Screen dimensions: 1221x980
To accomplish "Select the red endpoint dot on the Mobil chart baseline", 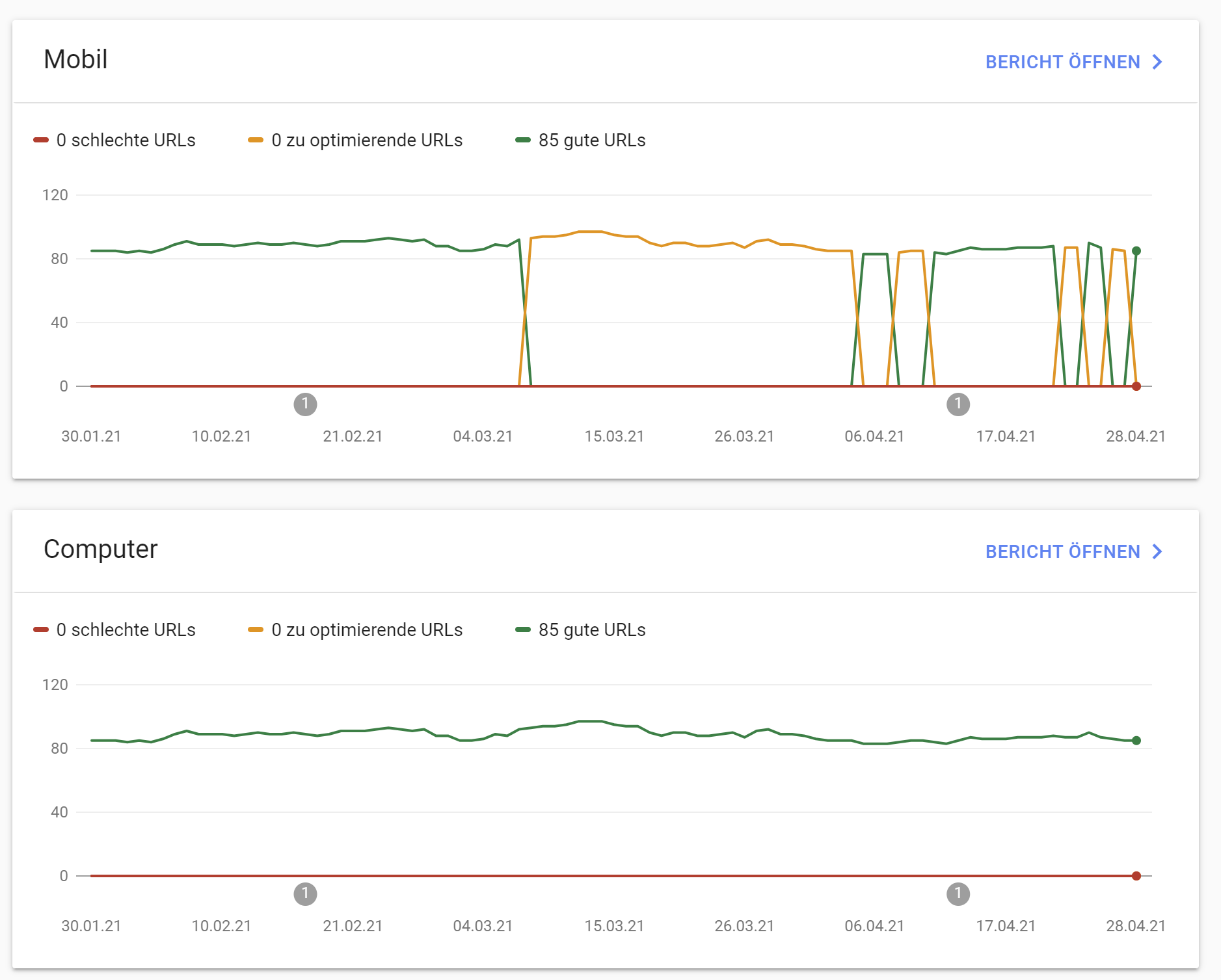I will click(x=1135, y=386).
